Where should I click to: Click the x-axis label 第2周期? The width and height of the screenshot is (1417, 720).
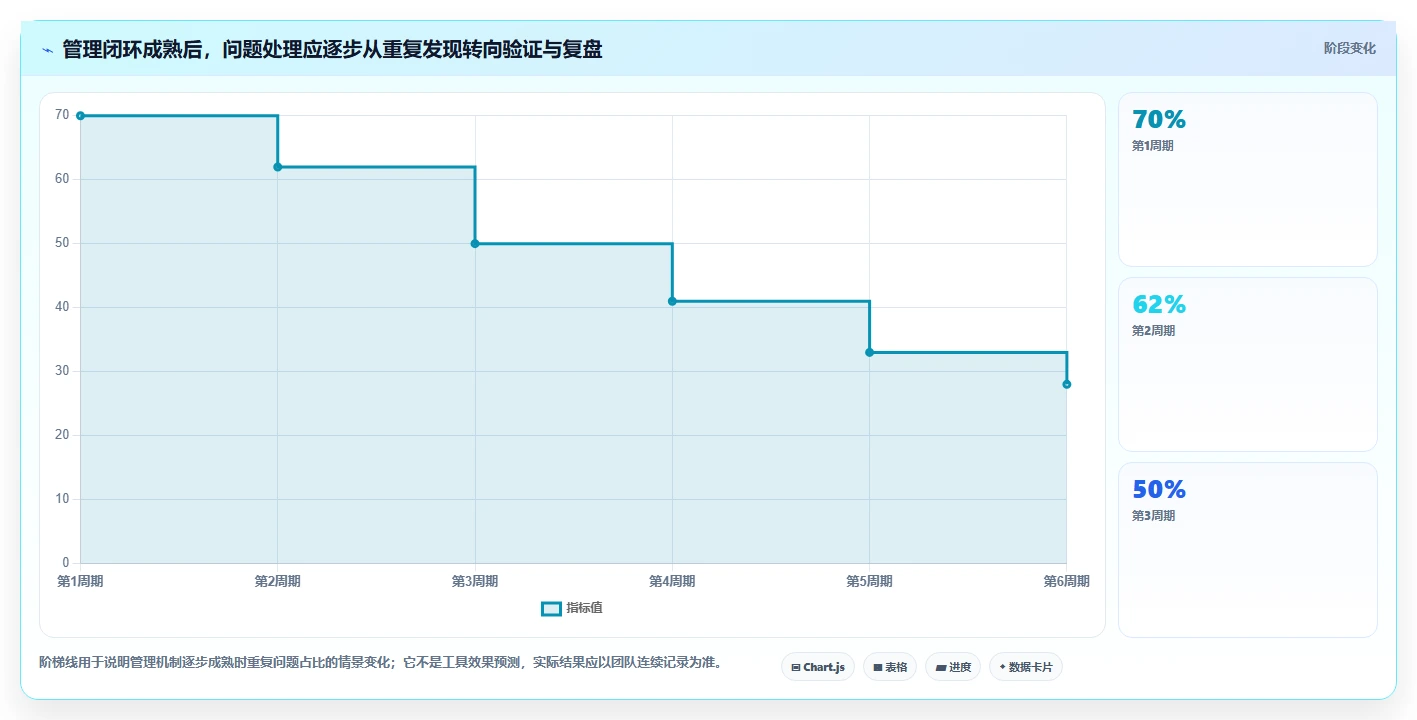point(278,581)
